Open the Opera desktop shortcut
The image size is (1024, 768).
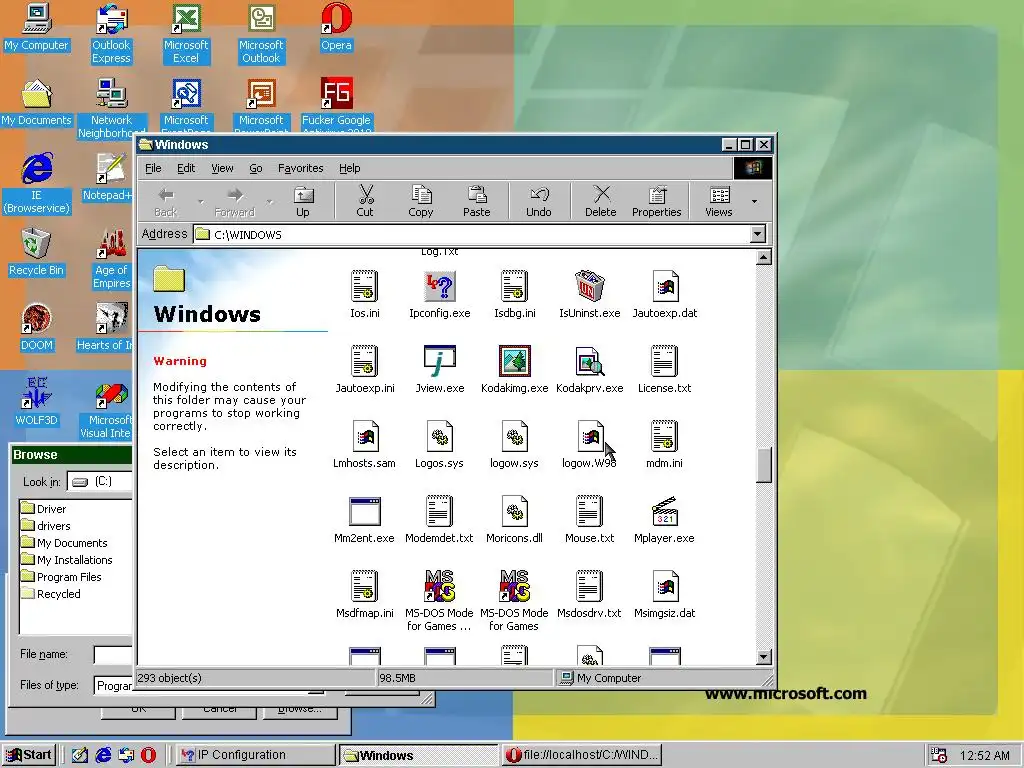click(336, 27)
